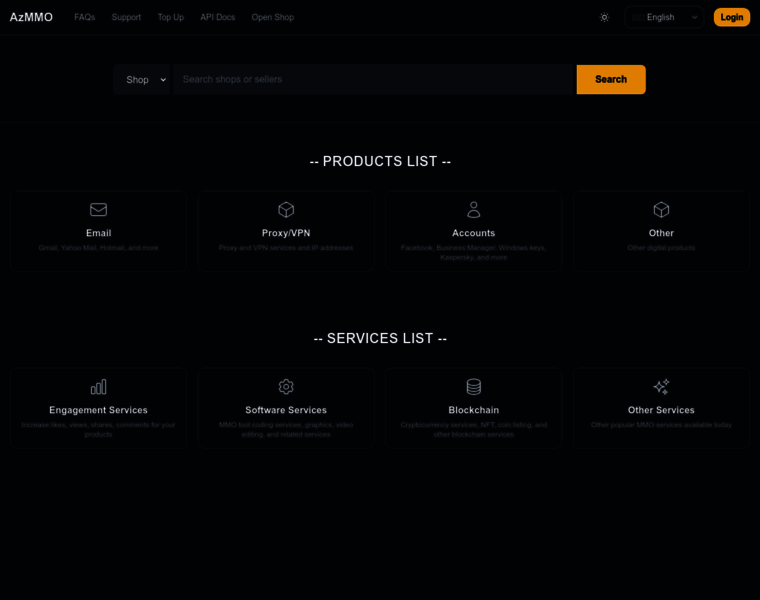The height and width of the screenshot is (600, 760).
Task: Click the AzMMO logo
Action: (31, 17)
